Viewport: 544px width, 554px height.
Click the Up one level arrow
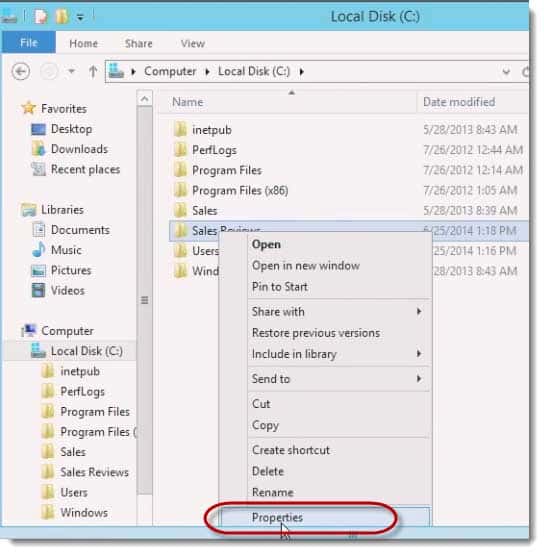tap(93, 72)
